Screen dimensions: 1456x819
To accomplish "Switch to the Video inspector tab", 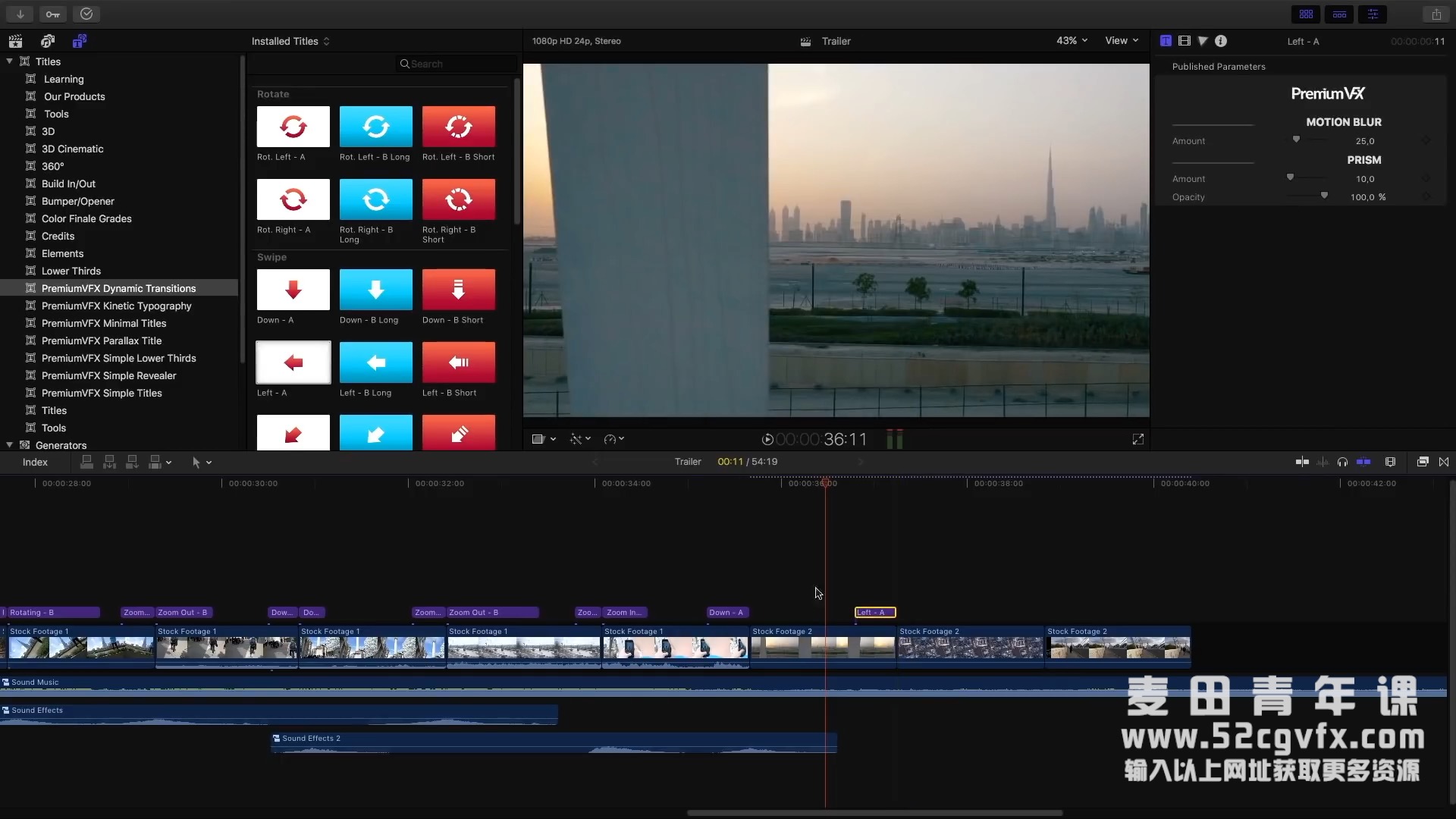I will tap(1184, 41).
